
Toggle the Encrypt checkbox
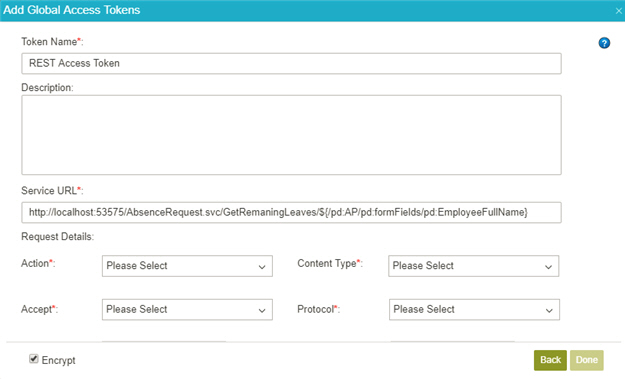[x=34, y=359]
